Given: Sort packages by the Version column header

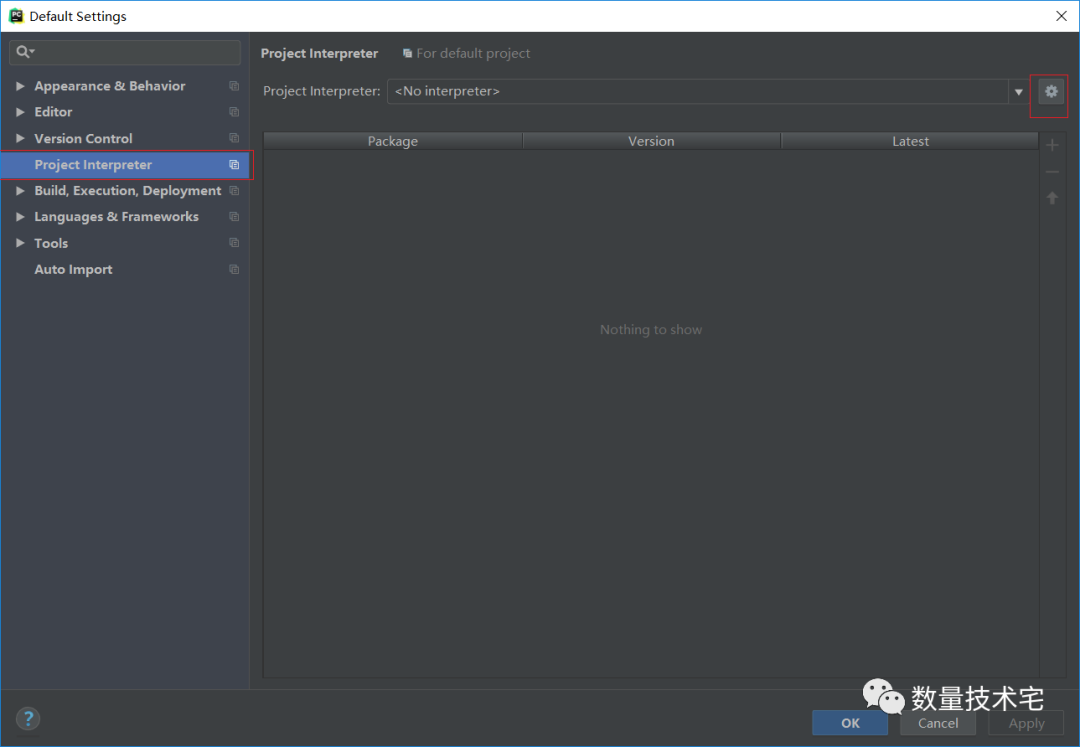Looking at the screenshot, I should pyautogui.click(x=651, y=141).
